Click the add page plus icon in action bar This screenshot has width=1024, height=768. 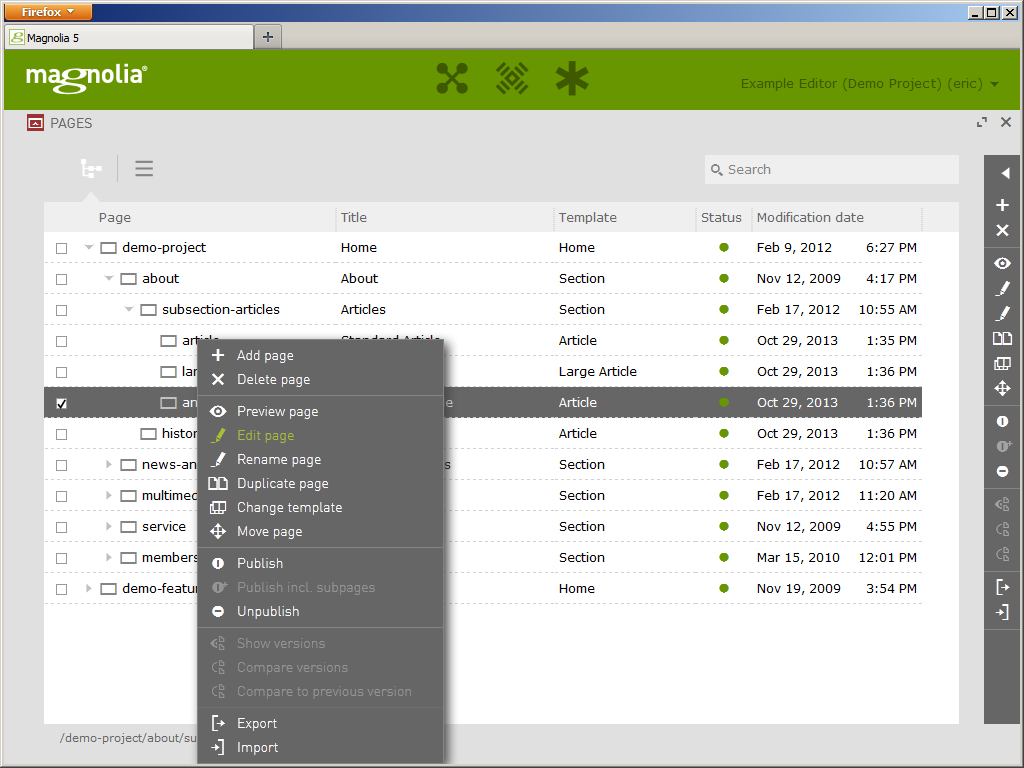tap(1002, 205)
